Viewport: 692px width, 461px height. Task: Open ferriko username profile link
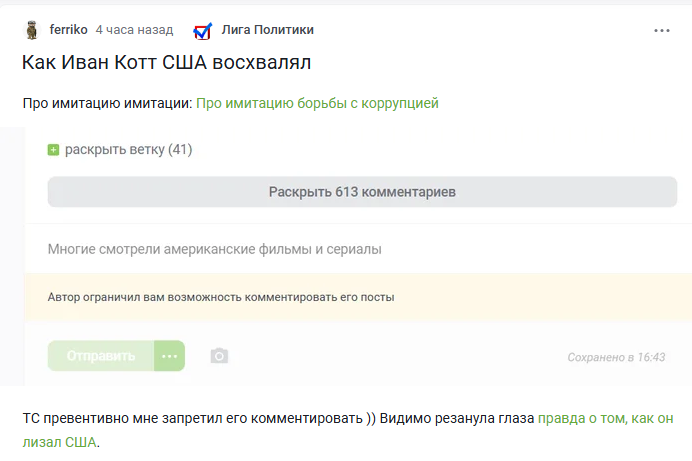(x=68, y=30)
